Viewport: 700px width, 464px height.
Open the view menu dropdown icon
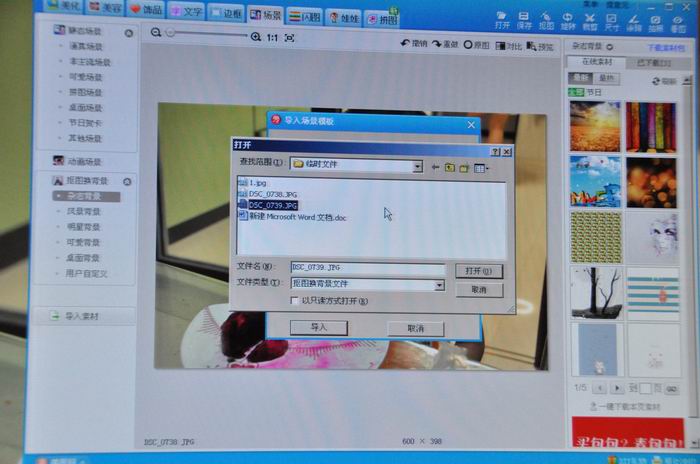click(481, 168)
